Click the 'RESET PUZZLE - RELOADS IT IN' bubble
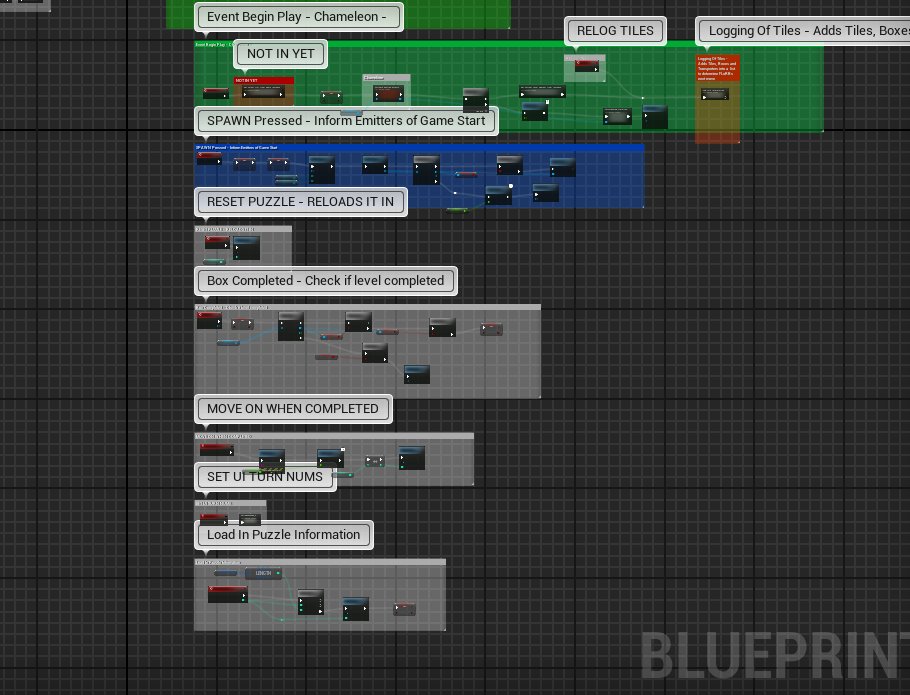The height and width of the screenshot is (695, 910). [301, 202]
